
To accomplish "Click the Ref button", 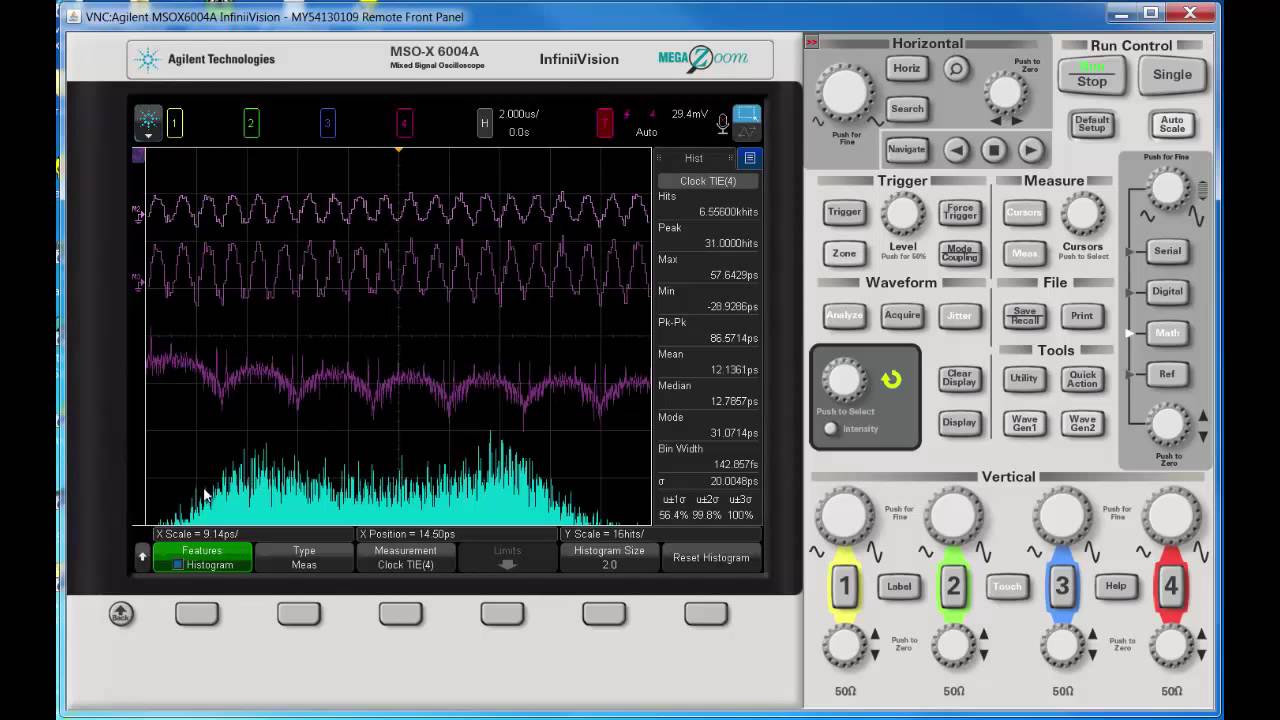I will pos(1167,374).
